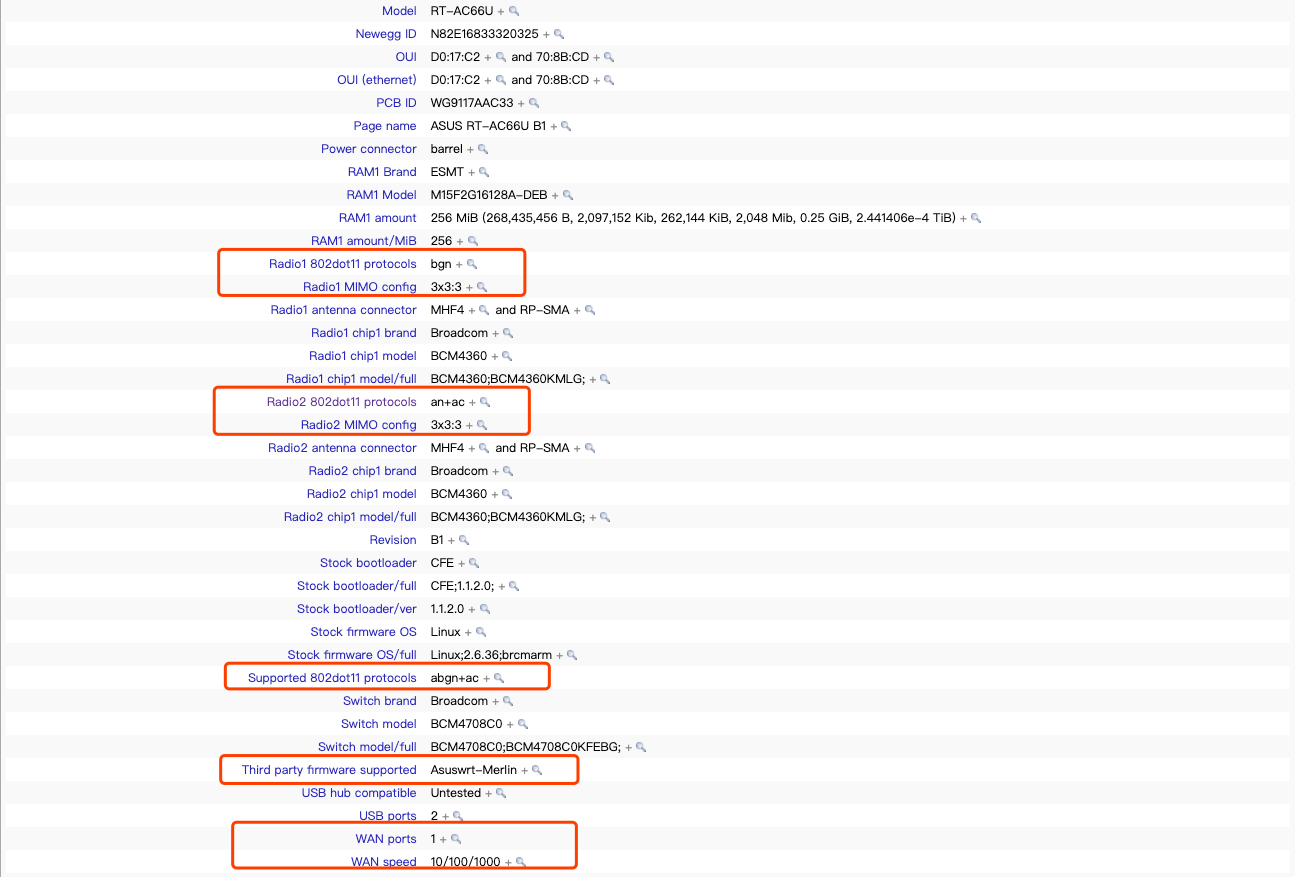Image resolution: width=1295 pixels, height=877 pixels.
Task: Click the search icon in the Radio1 chip1 brand row
Action: coord(508,333)
